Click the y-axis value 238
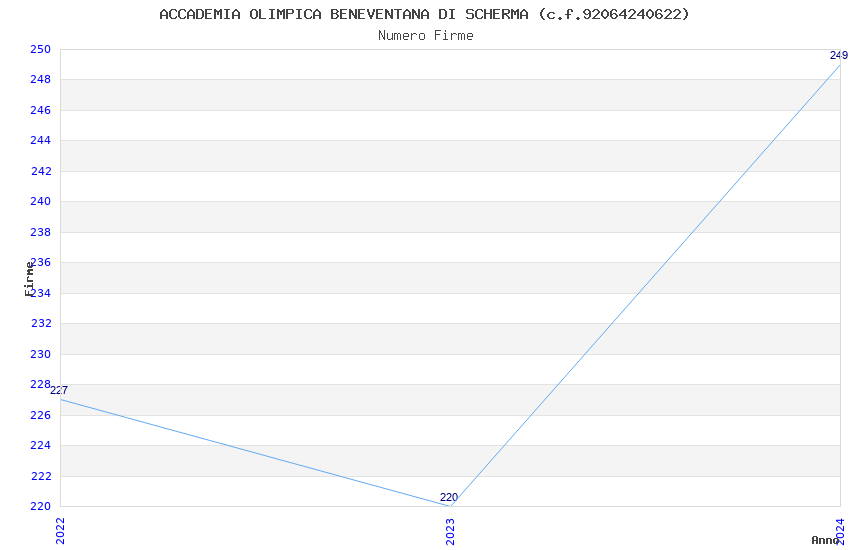Viewport: 850px width, 550px height. tap(41, 232)
